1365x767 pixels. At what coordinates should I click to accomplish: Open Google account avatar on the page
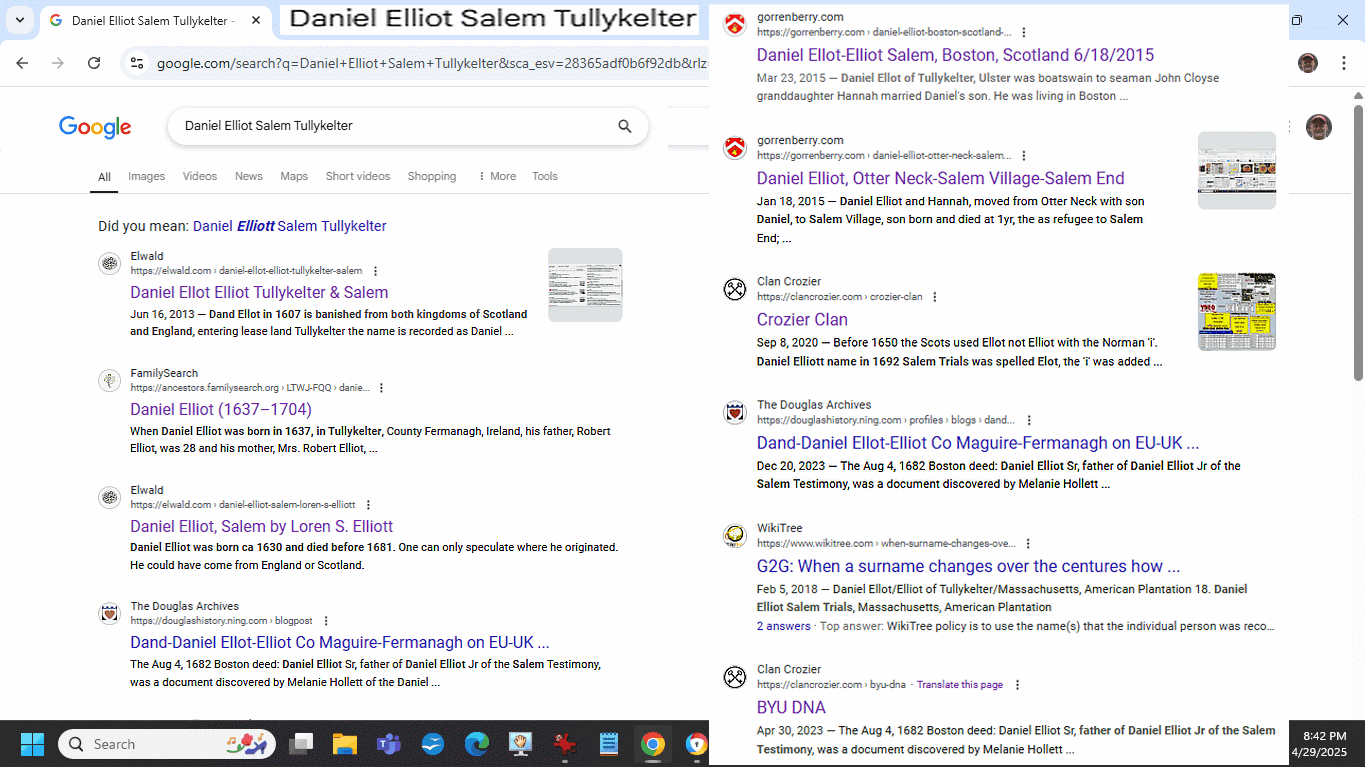(1319, 127)
